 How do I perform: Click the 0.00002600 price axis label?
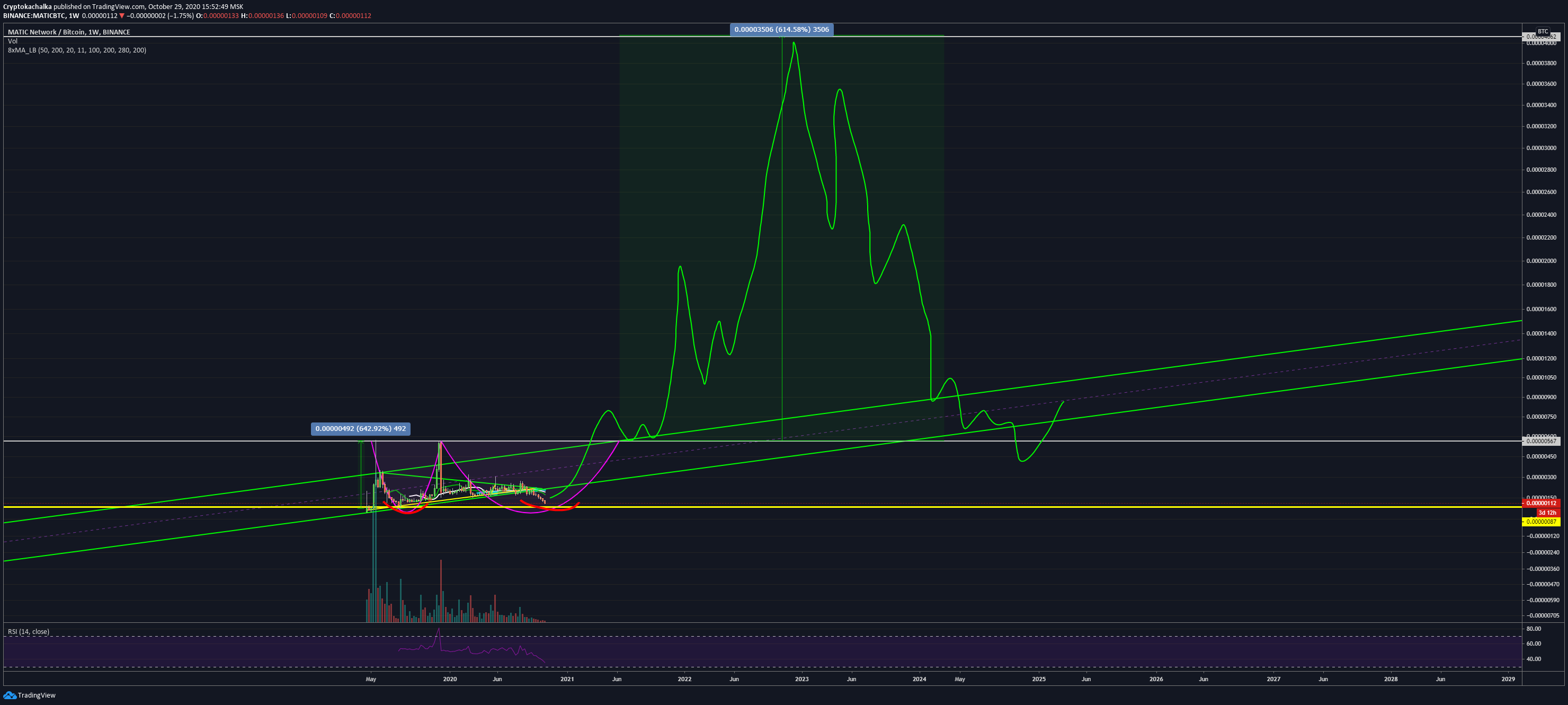coord(1542,192)
